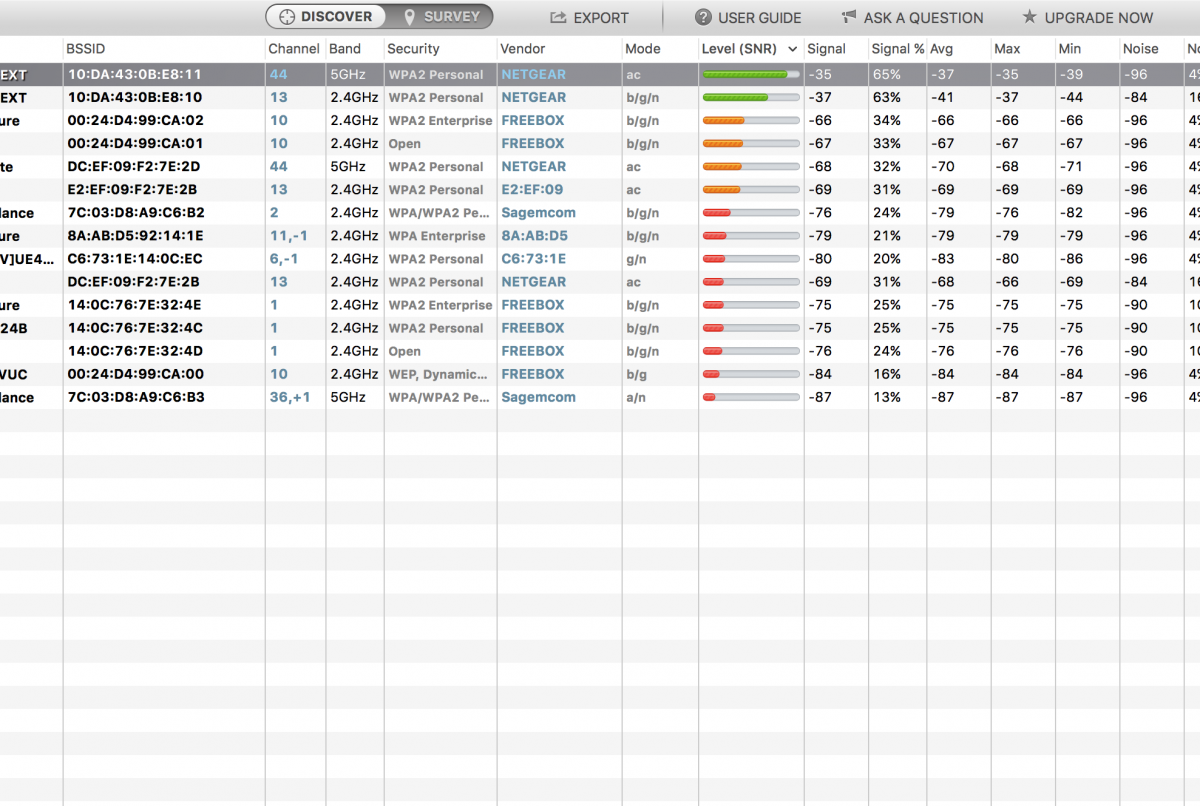
Task: Click the 21% signal percentage cell
Action: tap(886, 235)
